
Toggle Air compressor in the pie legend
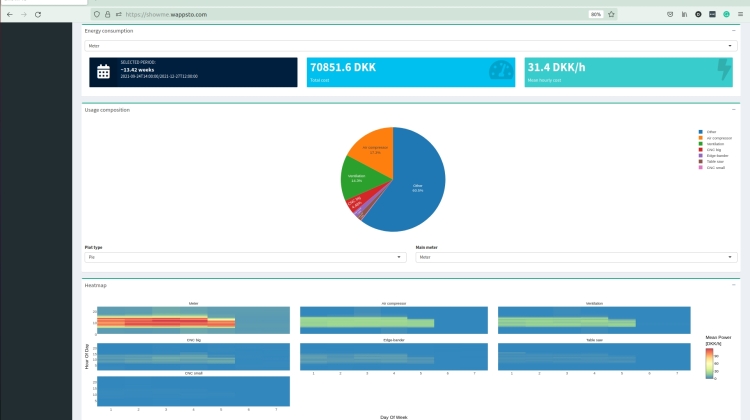713,137
